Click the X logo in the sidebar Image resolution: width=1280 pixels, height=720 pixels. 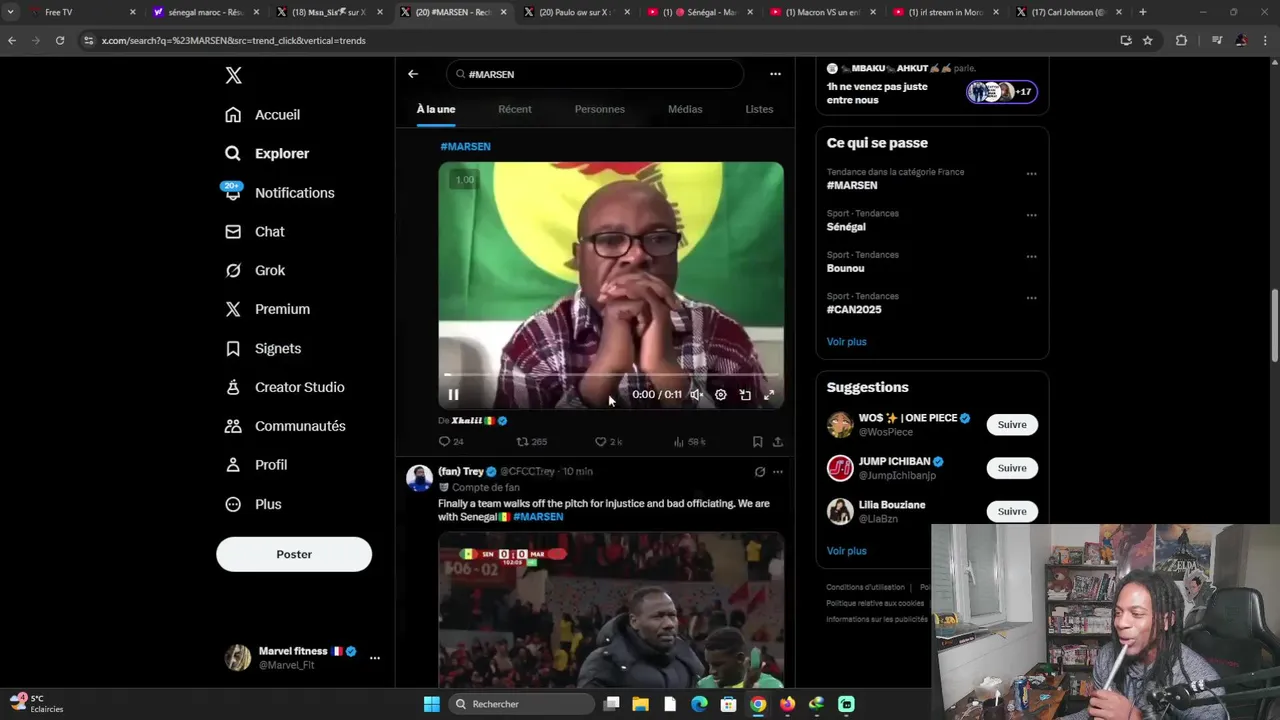coord(233,75)
